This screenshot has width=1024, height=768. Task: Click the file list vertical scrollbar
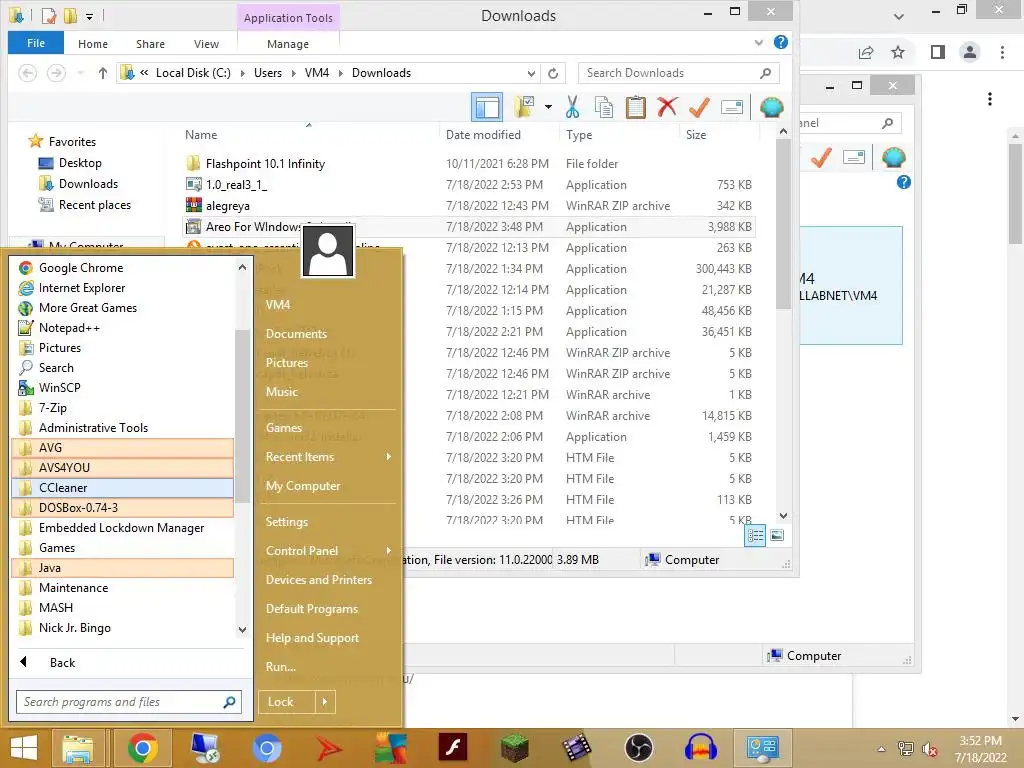click(x=783, y=225)
